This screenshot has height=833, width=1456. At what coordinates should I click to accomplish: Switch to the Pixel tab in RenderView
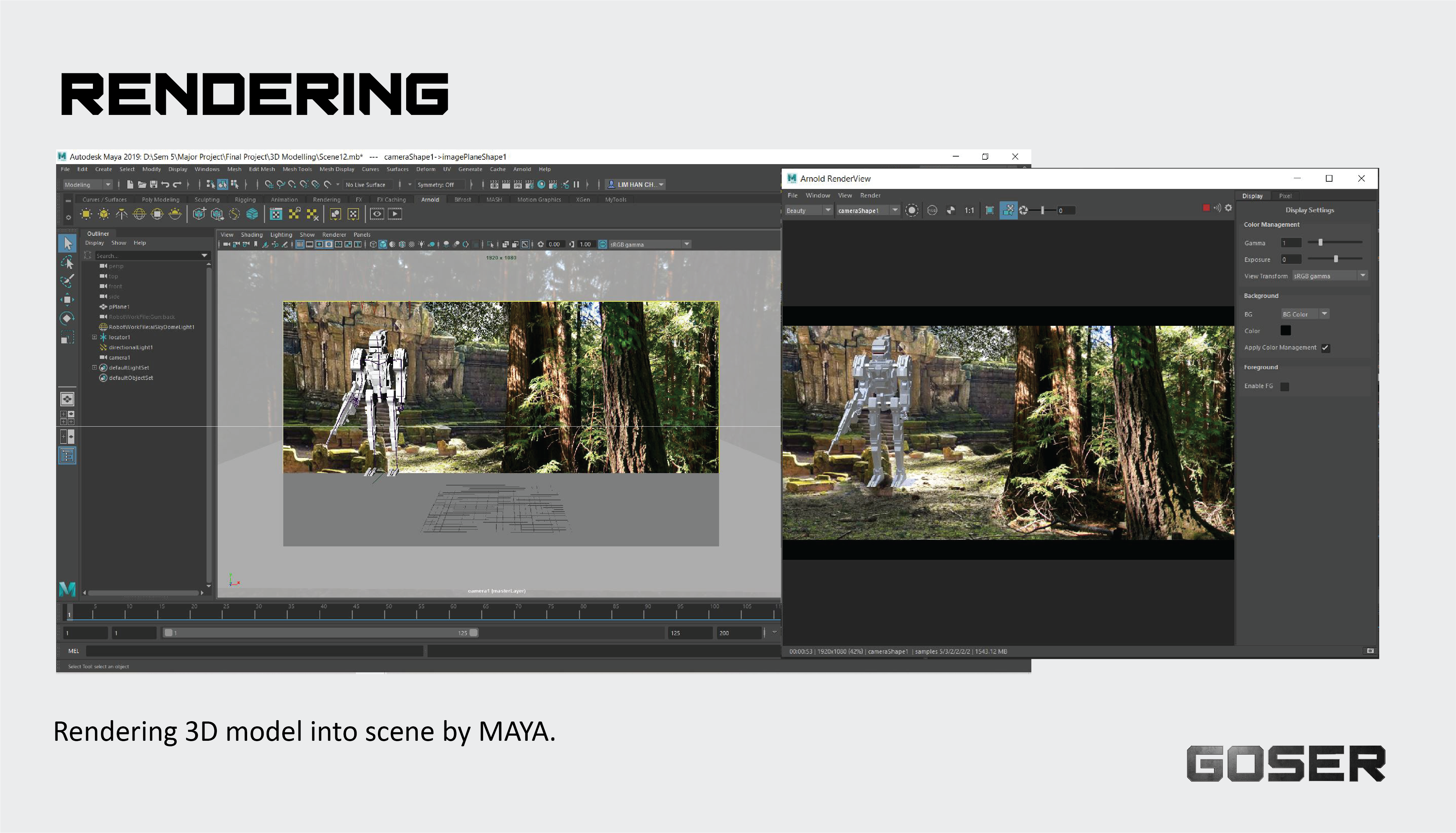tap(1286, 196)
